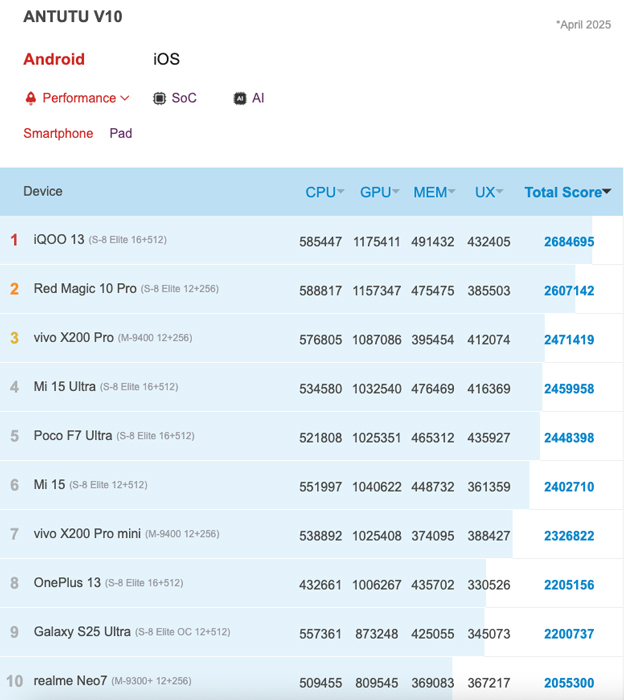Click total score 2326822
Screen dimensions: 624x700
[x=569, y=536]
